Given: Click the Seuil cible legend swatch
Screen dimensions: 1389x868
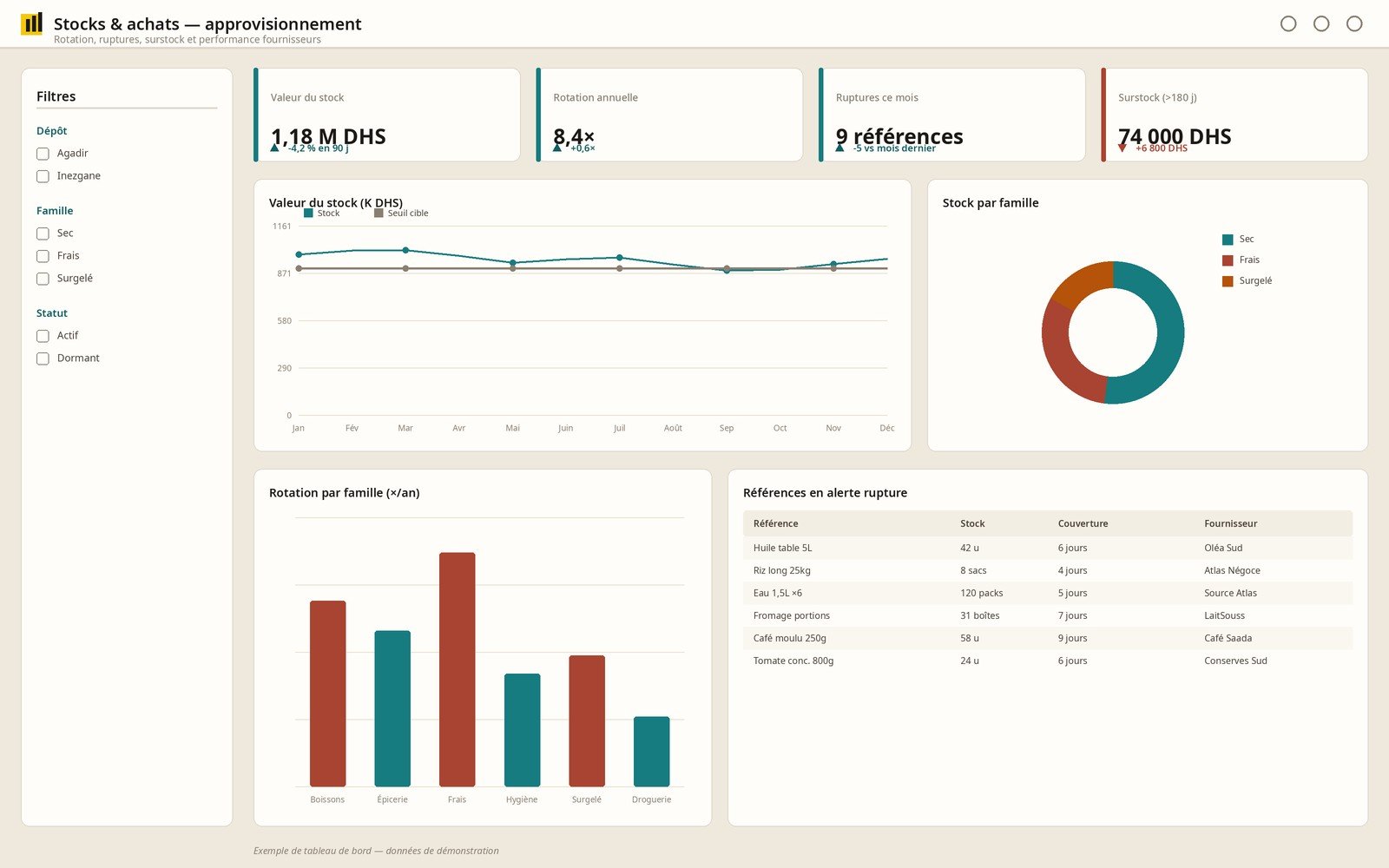Looking at the screenshot, I should [x=379, y=214].
